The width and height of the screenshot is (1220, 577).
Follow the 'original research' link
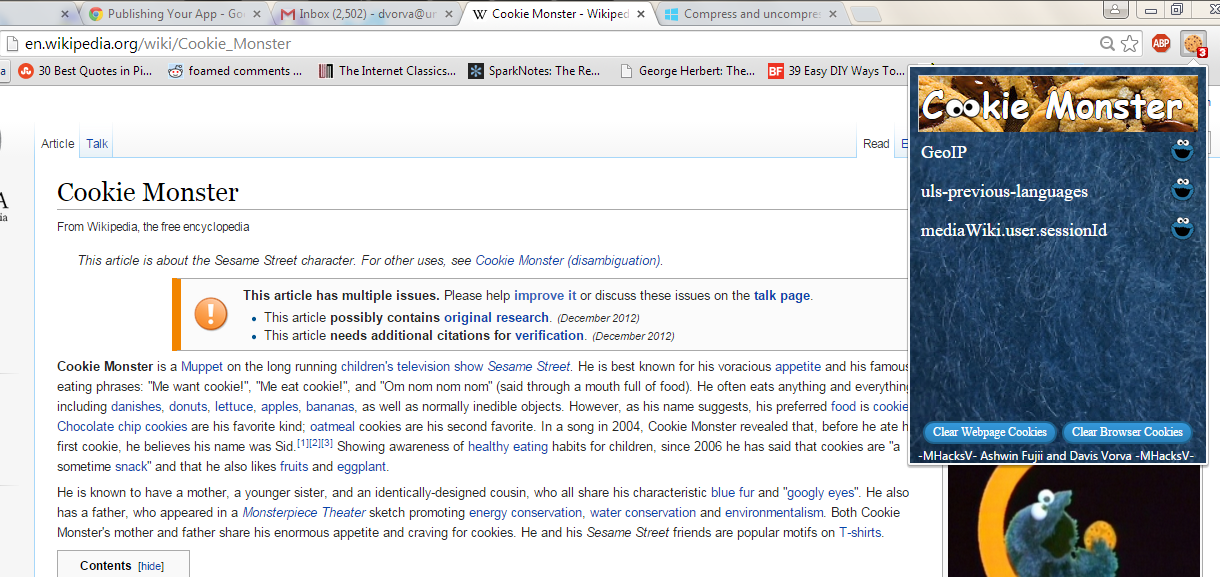pos(496,317)
